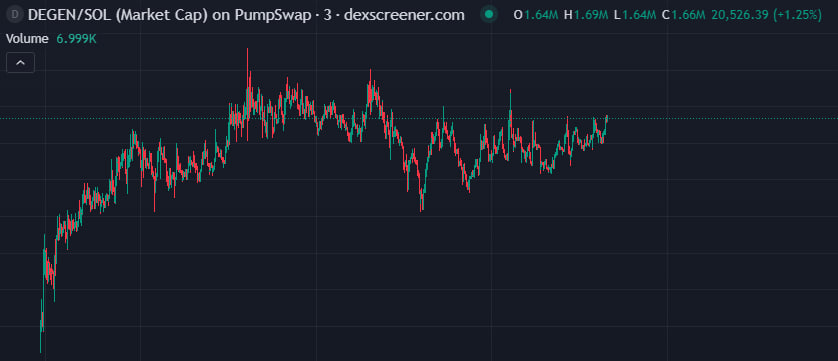Click the dotted current price line
The width and height of the screenshot is (838, 361).
click(x=419, y=119)
